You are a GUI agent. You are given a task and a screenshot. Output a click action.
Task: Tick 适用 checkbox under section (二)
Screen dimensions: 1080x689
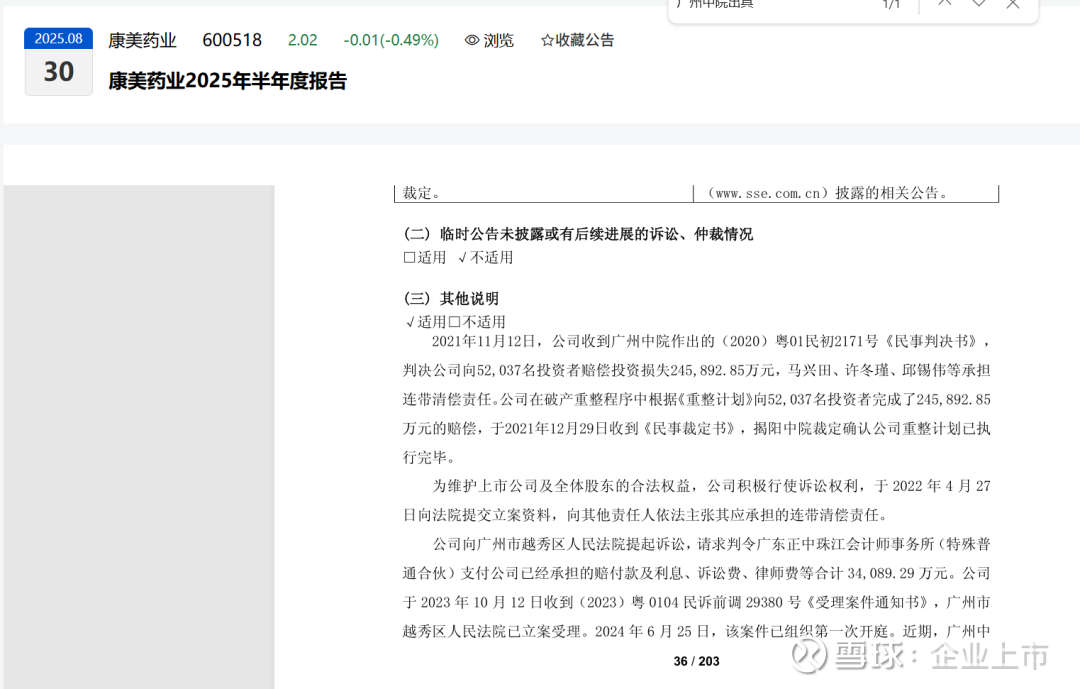tap(409, 258)
